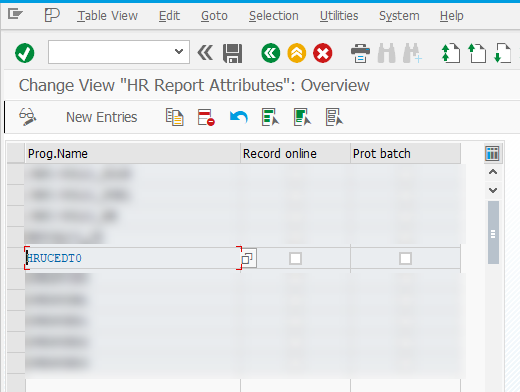Select the row marker for HRUCEDT0
520x392 pixels.
click(16, 258)
